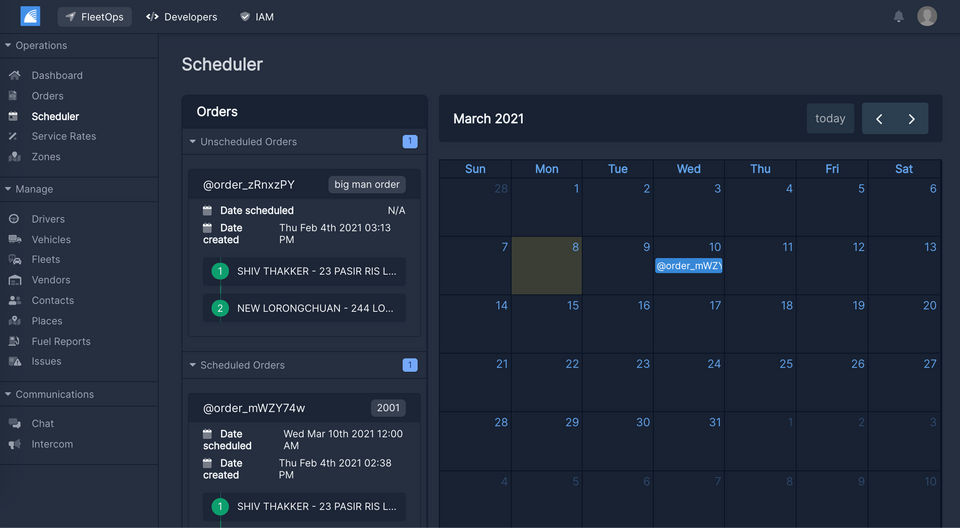Click the IAM shield icon
Viewport: 960px width, 528px height.
(245, 17)
